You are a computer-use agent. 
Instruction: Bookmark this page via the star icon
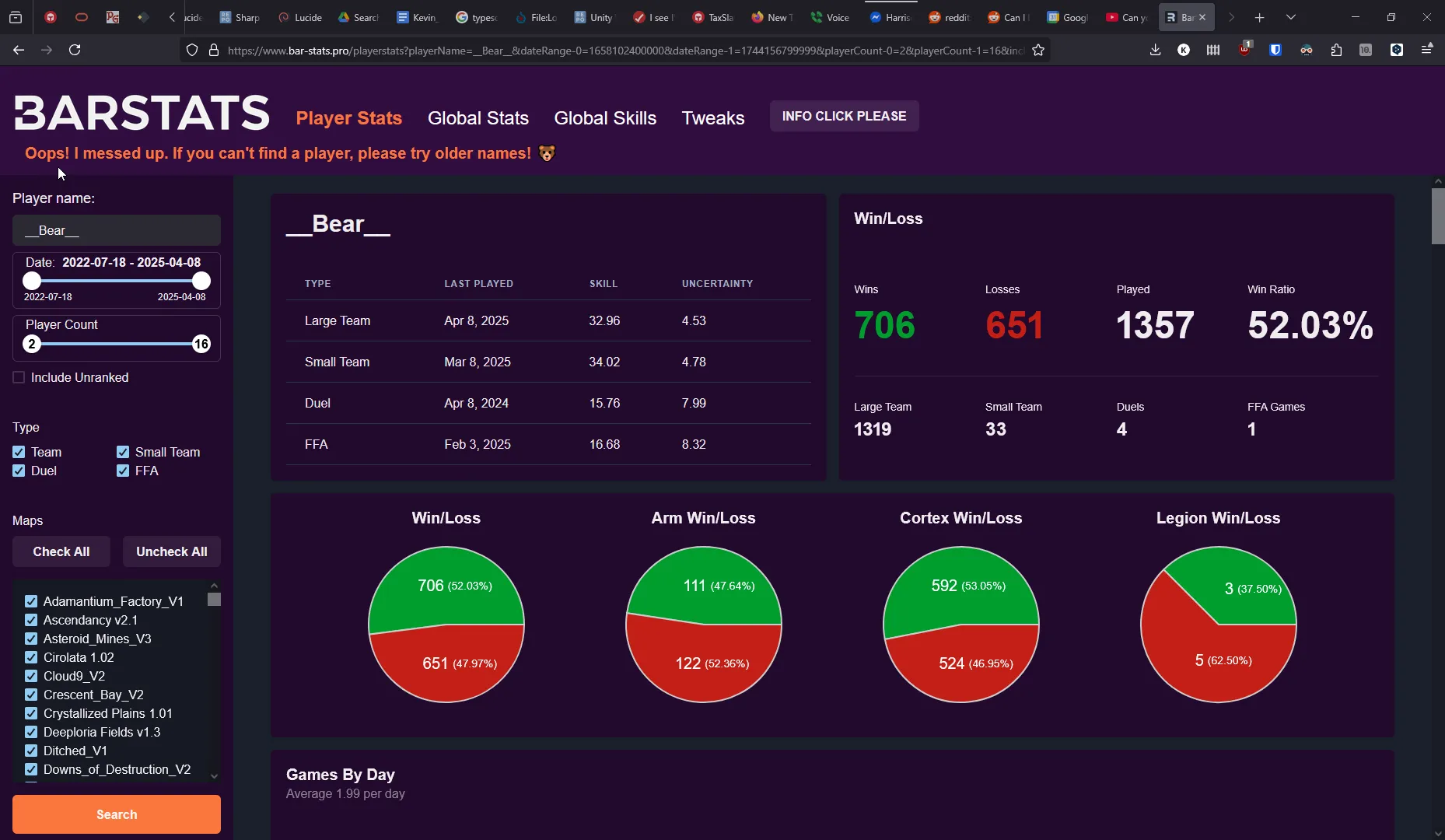click(x=1039, y=50)
